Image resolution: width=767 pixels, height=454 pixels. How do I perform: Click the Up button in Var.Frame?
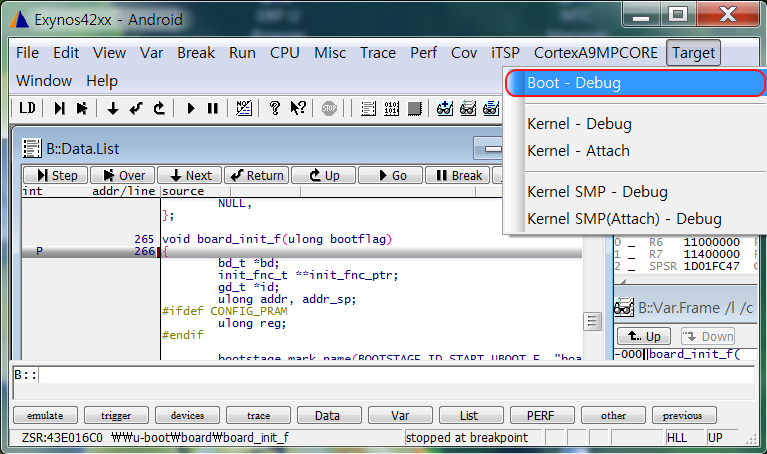(644, 336)
